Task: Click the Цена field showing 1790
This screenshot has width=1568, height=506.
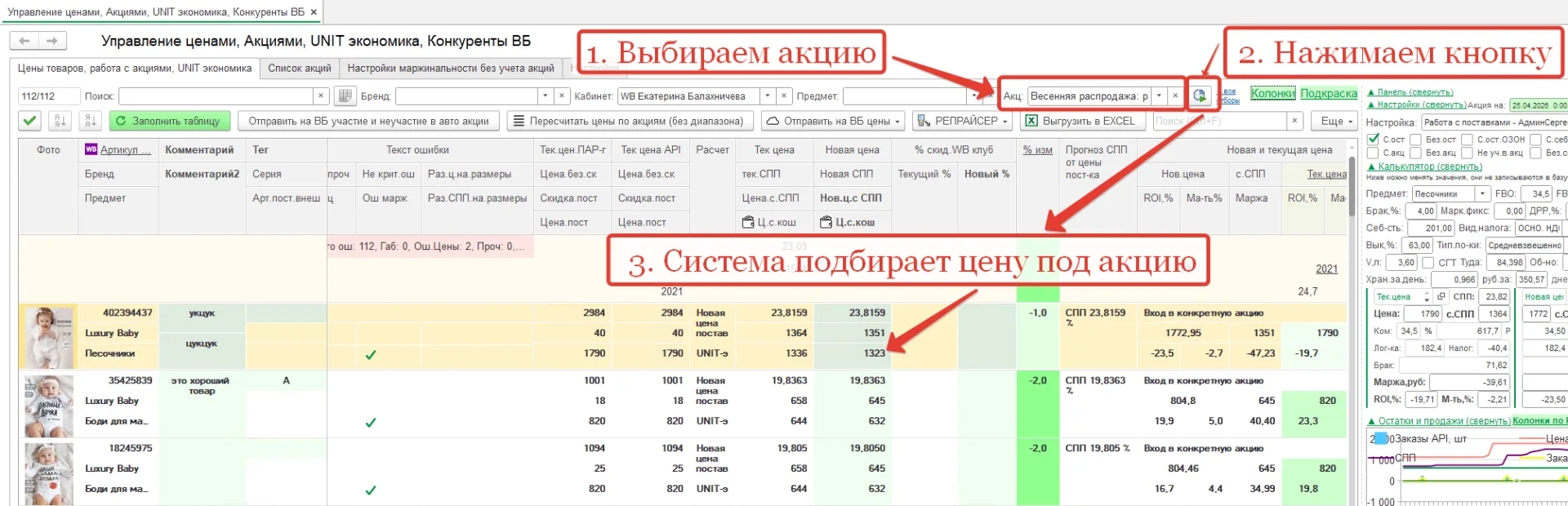Action: coord(1424,313)
